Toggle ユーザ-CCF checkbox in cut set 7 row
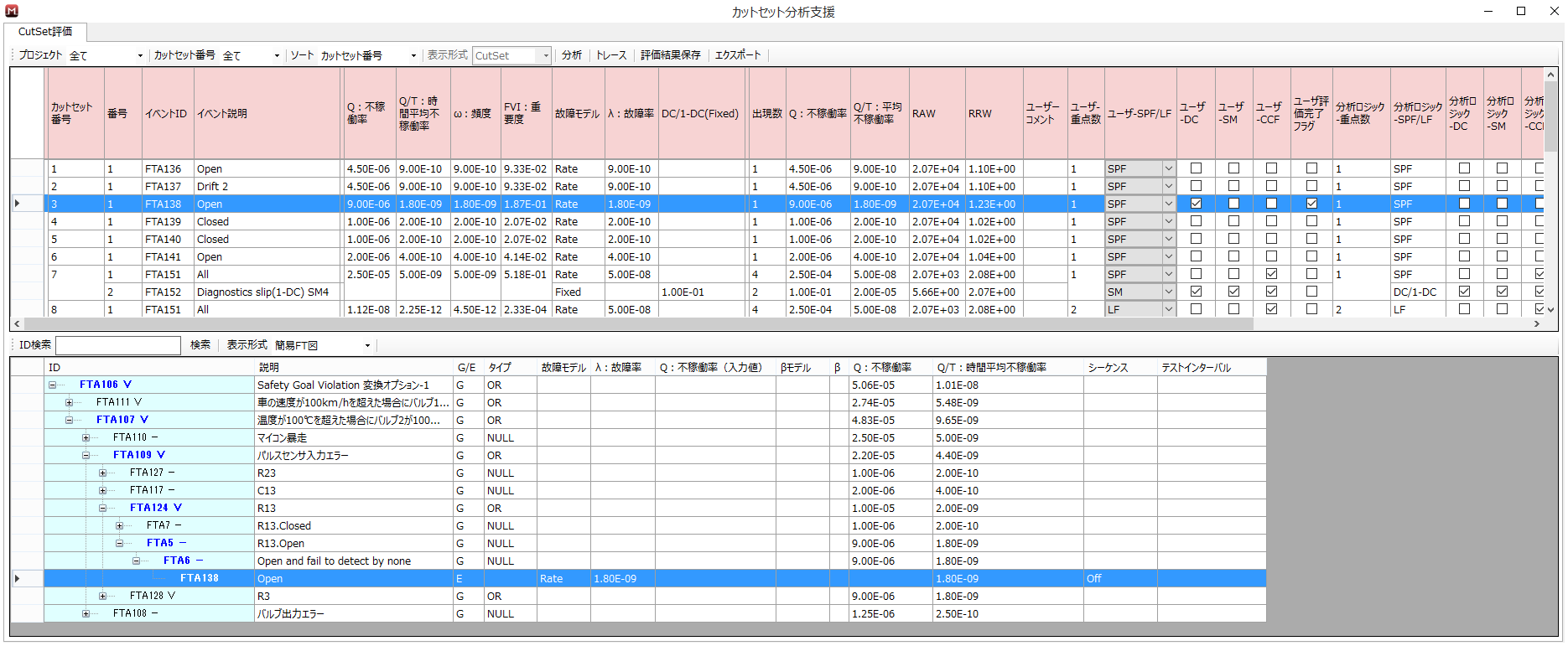This screenshot has height=646, width=1568. (1271, 274)
